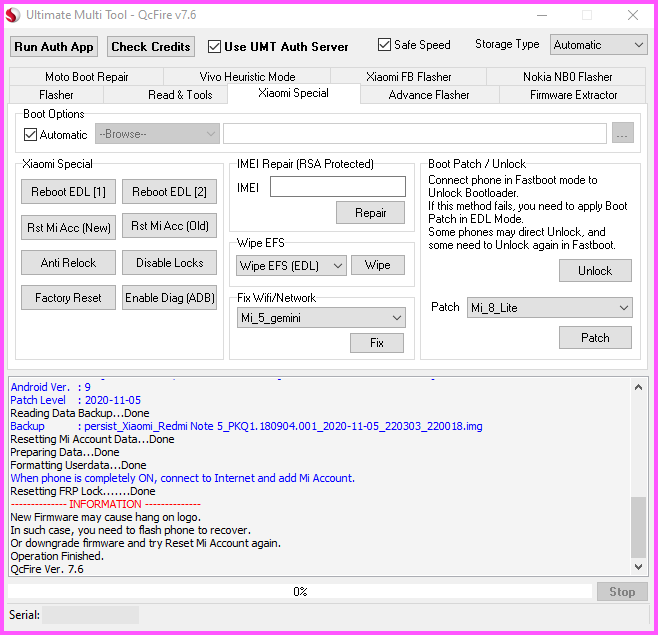Click log line 'Operation Finished.'
The image size is (658, 635).
pyautogui.click(x=57, y=556)
